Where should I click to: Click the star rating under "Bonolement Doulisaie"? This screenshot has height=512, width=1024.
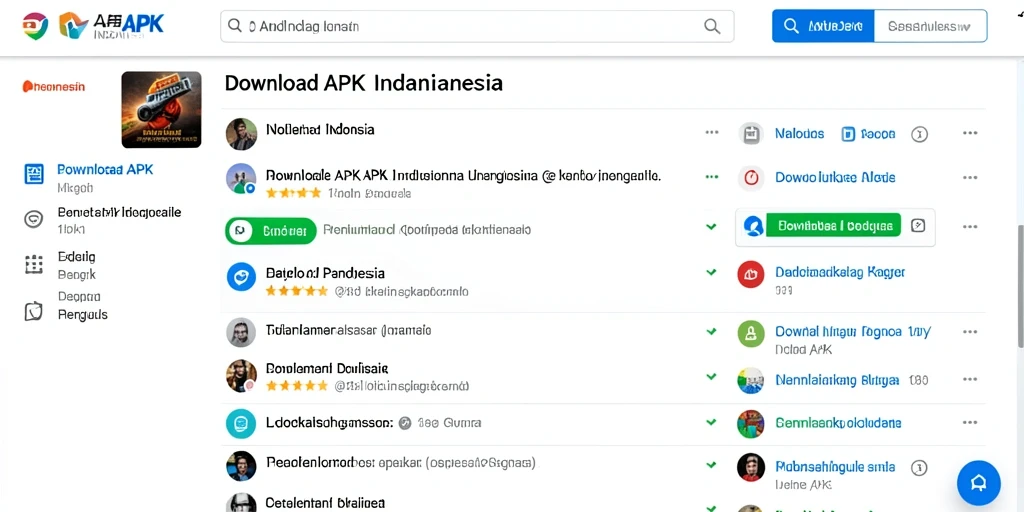pos(296,385)
